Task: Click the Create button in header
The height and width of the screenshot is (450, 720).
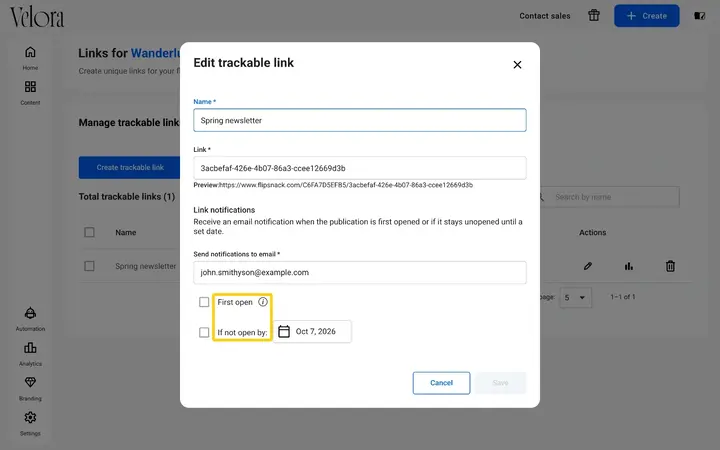Action: point(647,16)
